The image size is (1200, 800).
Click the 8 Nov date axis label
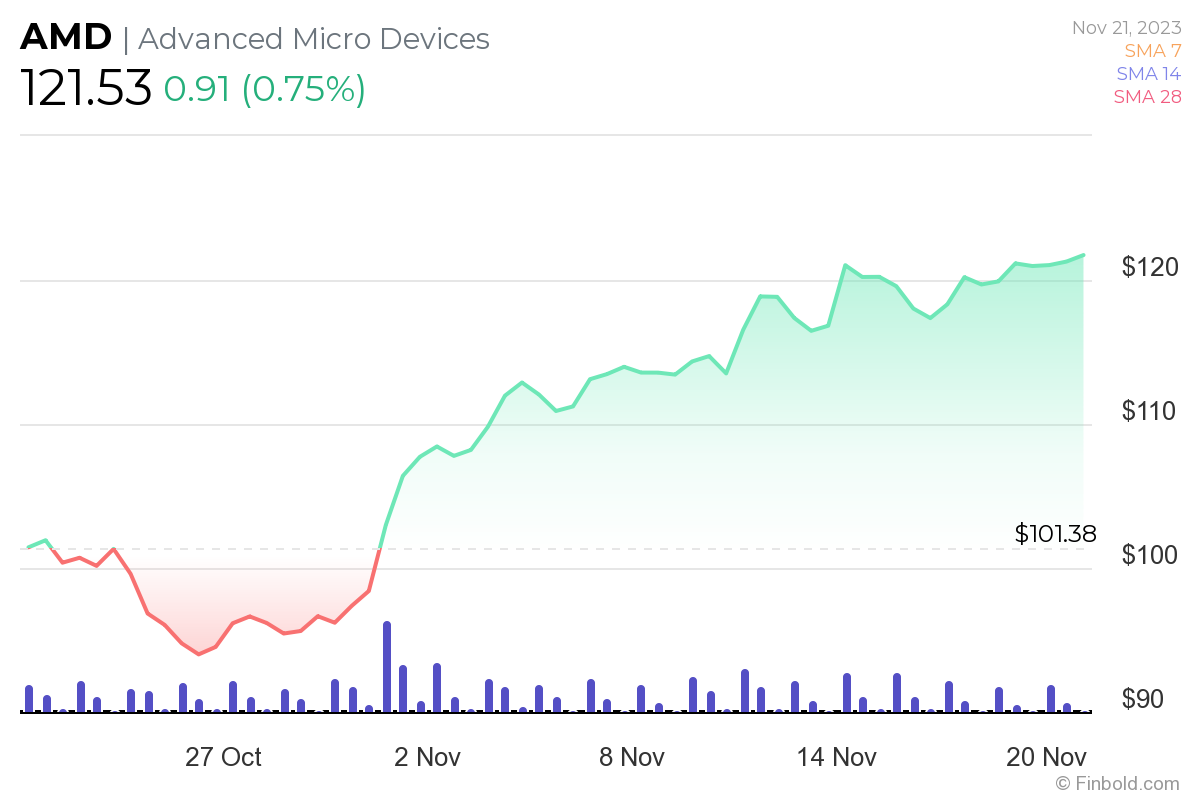pyautogui.click(x=632, y=757)
